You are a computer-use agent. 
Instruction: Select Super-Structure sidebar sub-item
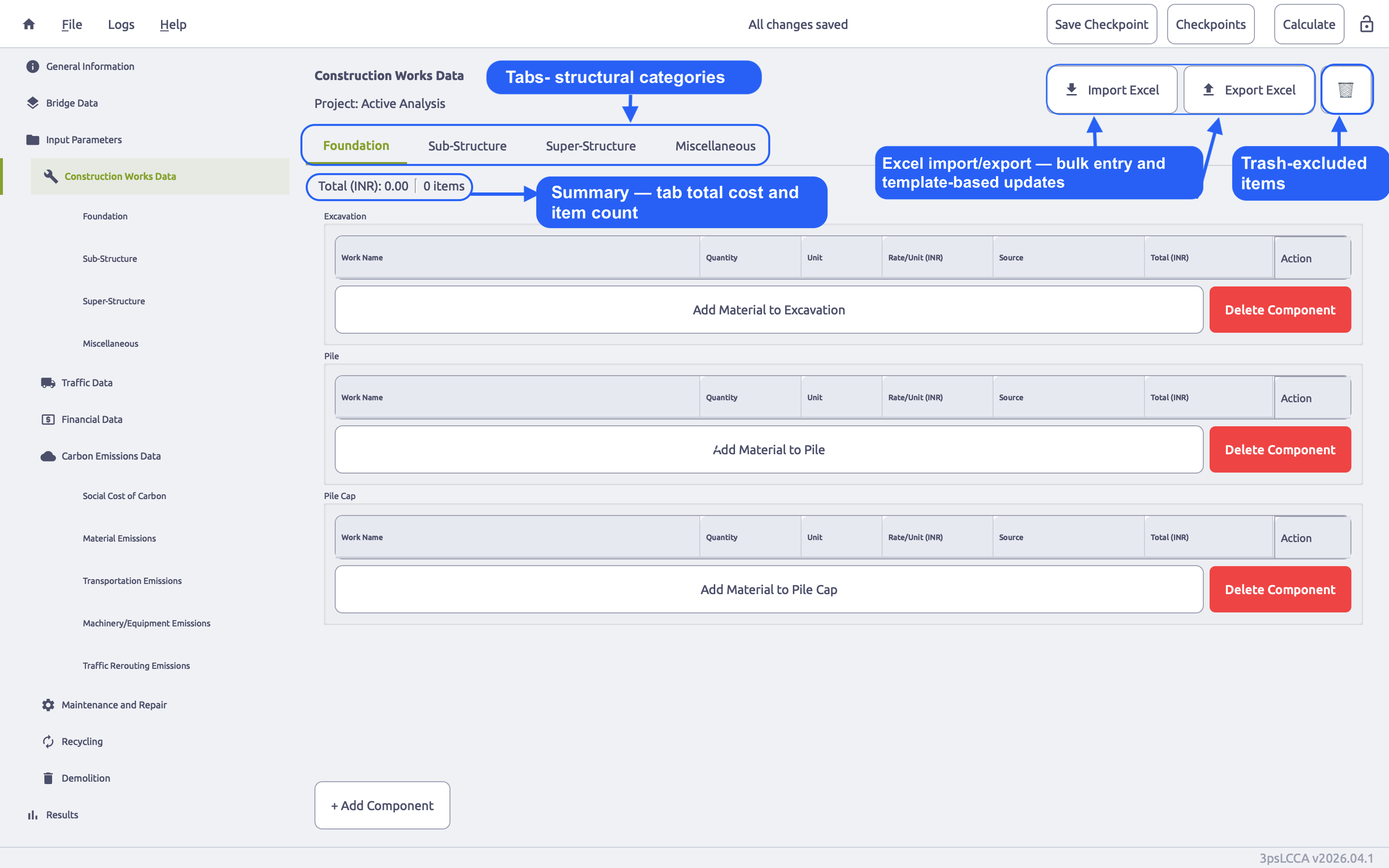(x=114, y=301)
